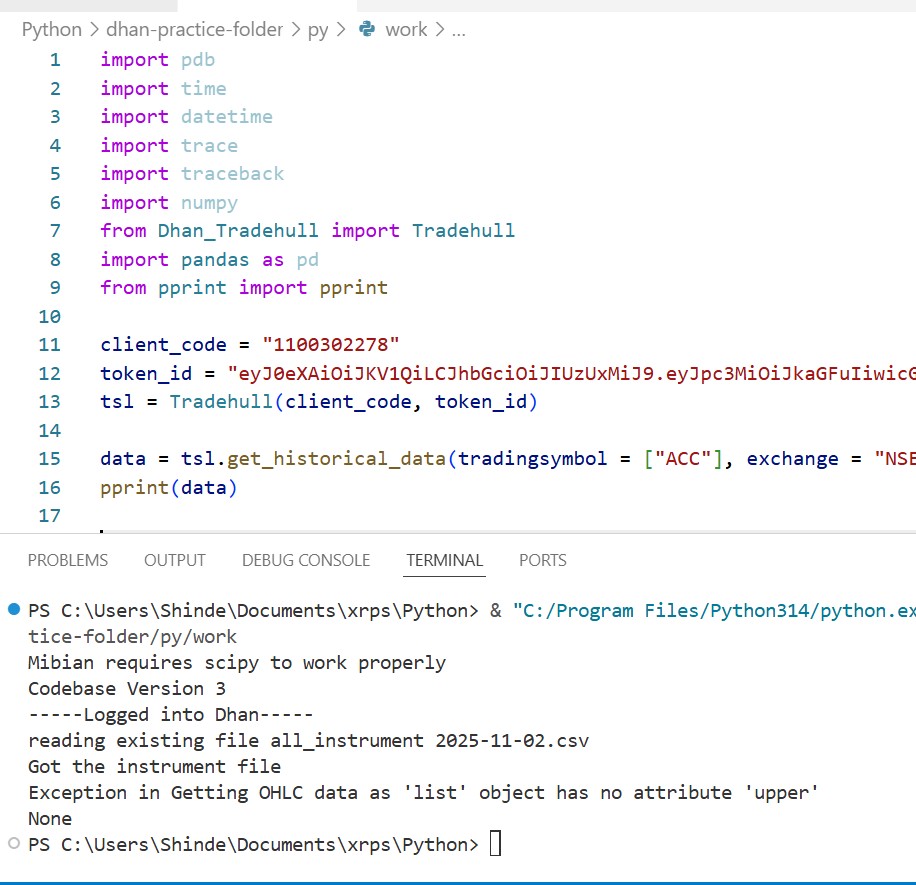916x885 pixels.
Task: Expand the 'py' breadcrumb segment
Action: click(317, 30)
